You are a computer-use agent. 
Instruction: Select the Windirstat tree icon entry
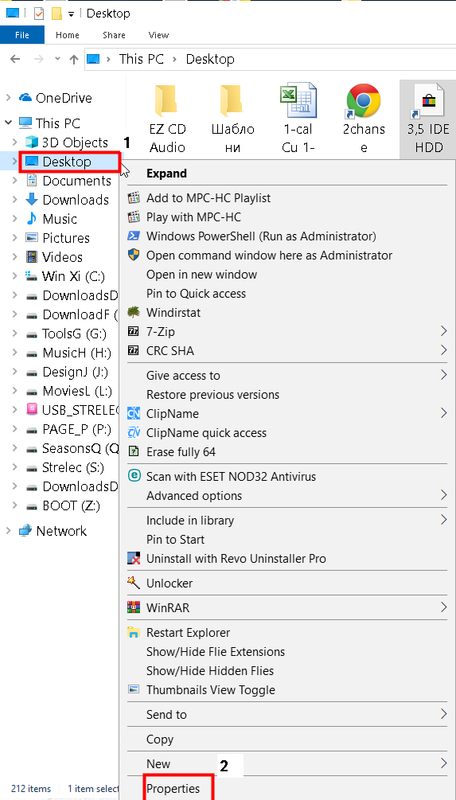click(x=133, y=312)
